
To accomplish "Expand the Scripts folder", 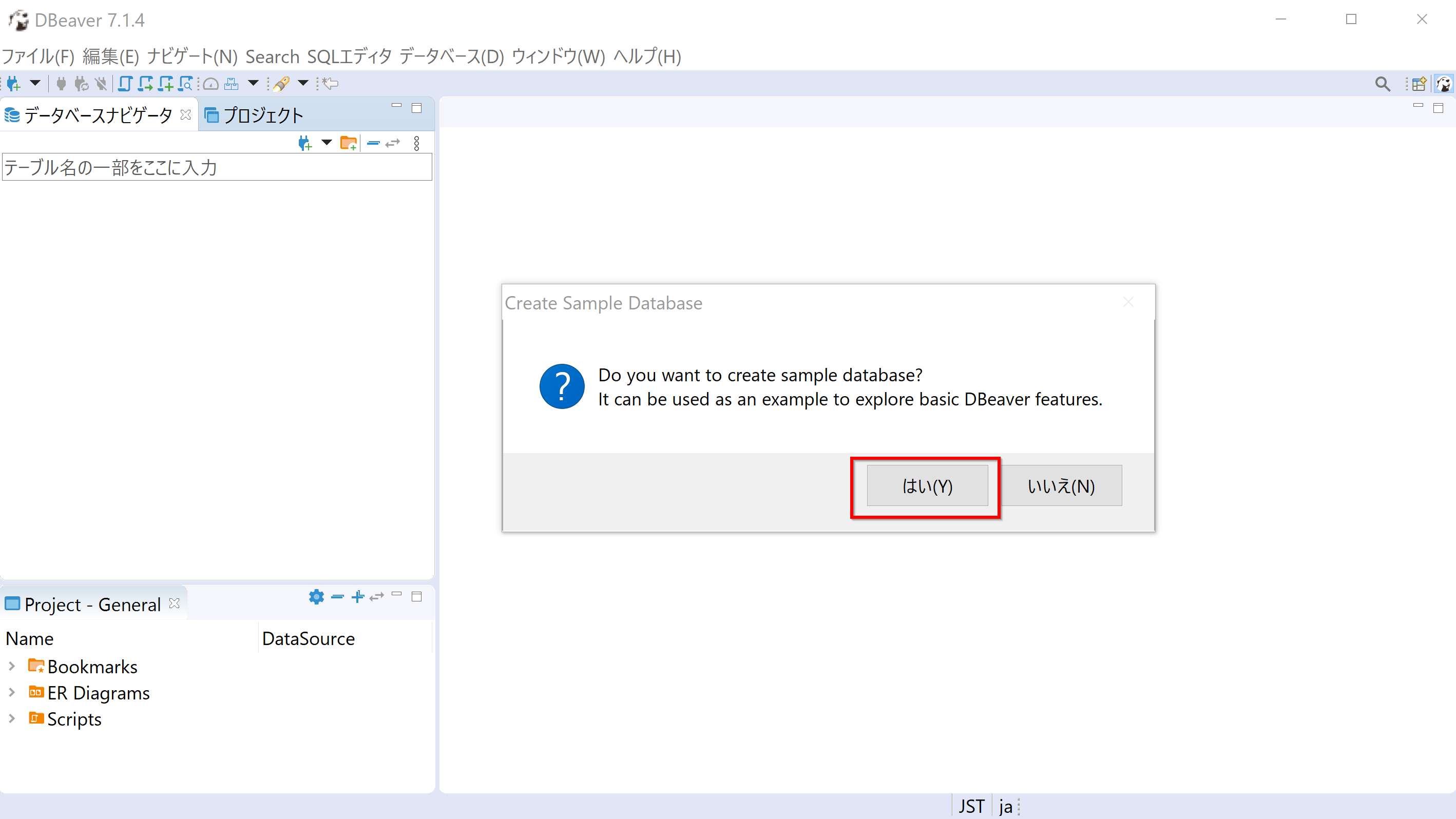I will pos(11,718).
